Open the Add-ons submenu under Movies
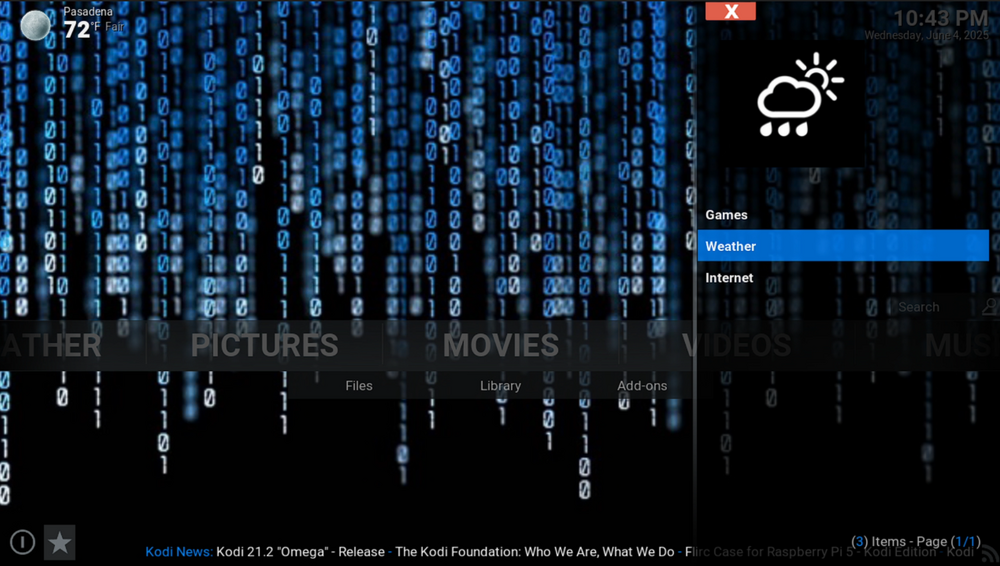 pos(642,385)
